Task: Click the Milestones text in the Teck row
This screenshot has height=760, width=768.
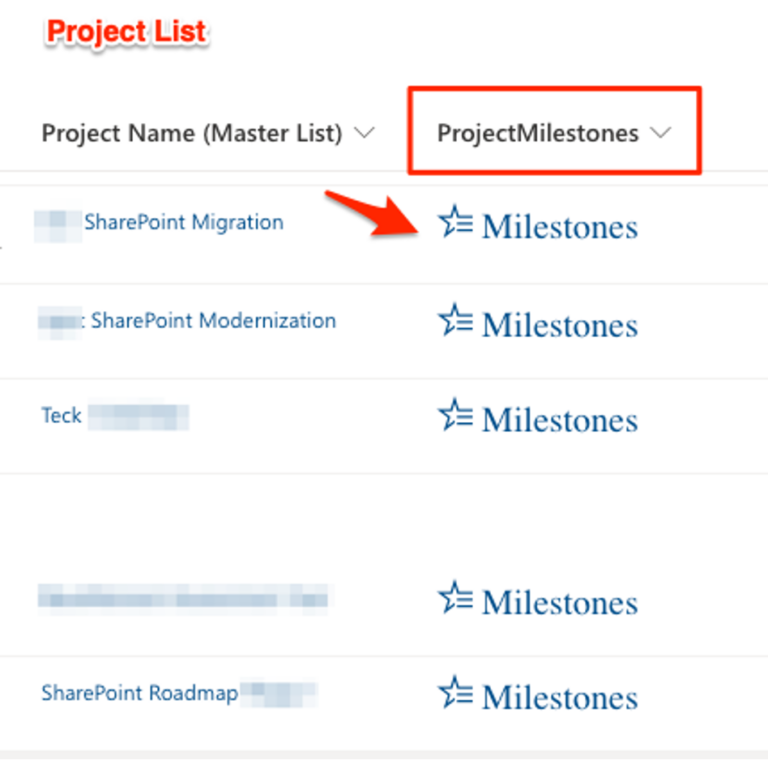Action: (559, 418)
